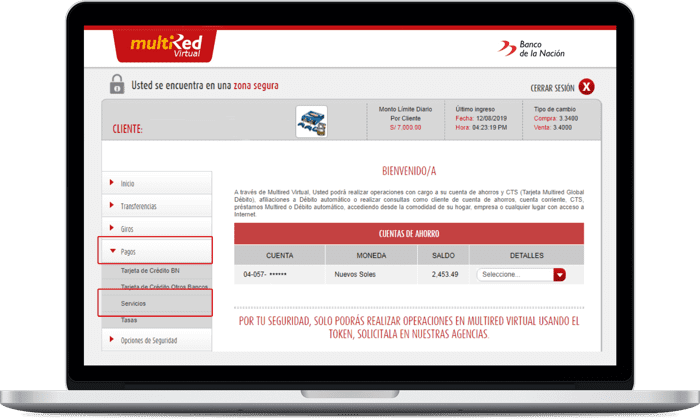Click the arrow next to Transferencias
The width and height of the screenshot is (700, 420).
coord(112,205)
